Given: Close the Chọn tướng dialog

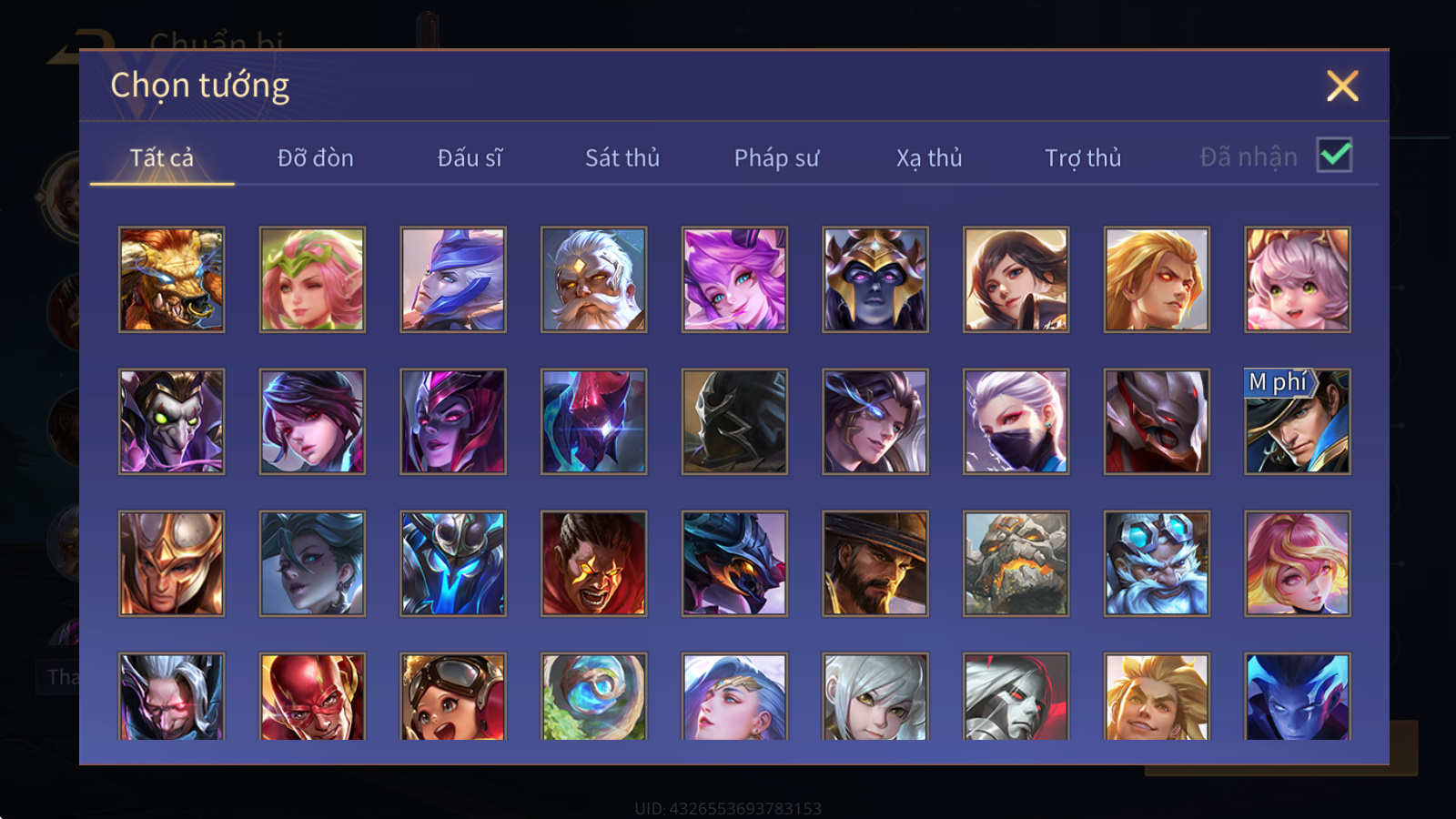Looking at the screenshot, I should 1342,86.
